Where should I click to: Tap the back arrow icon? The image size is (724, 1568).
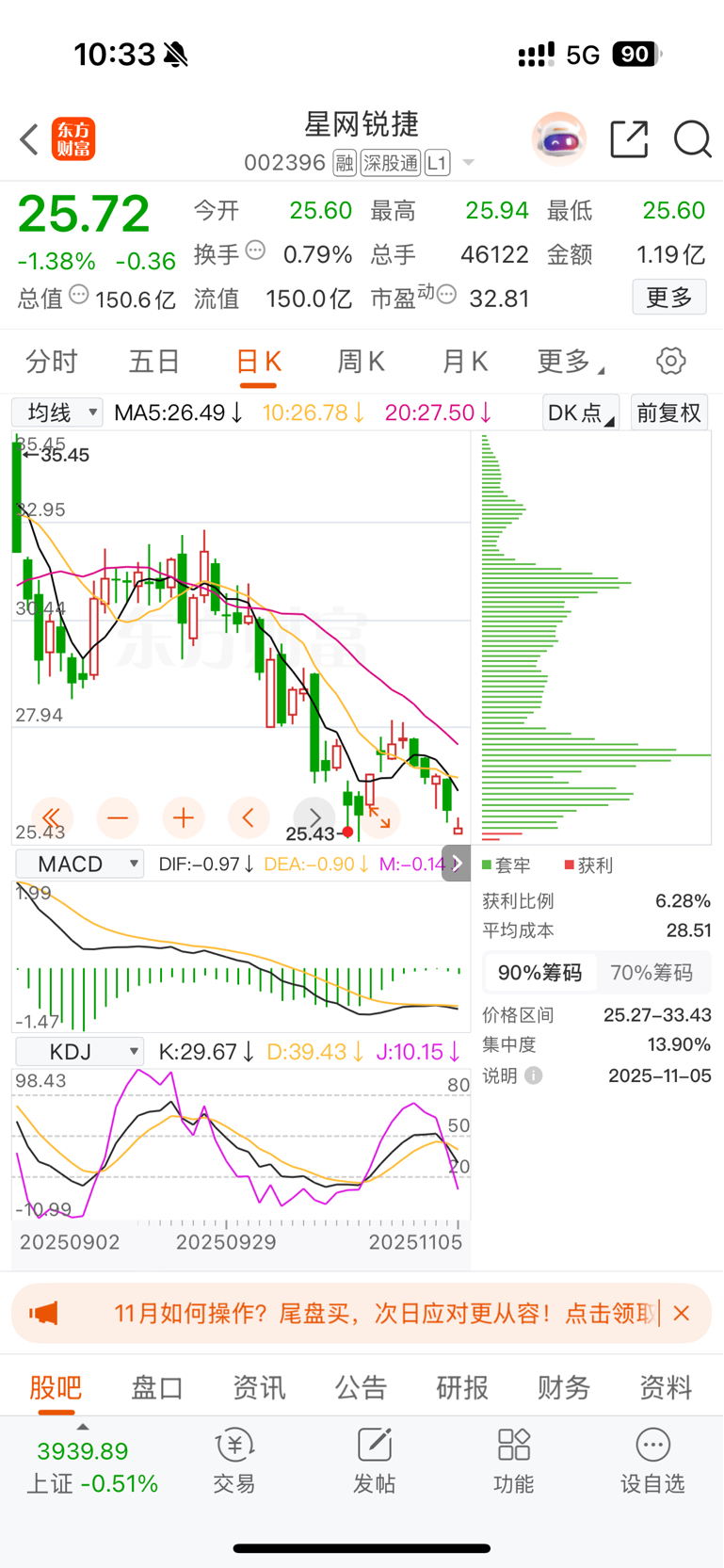(x=29, y=139)
